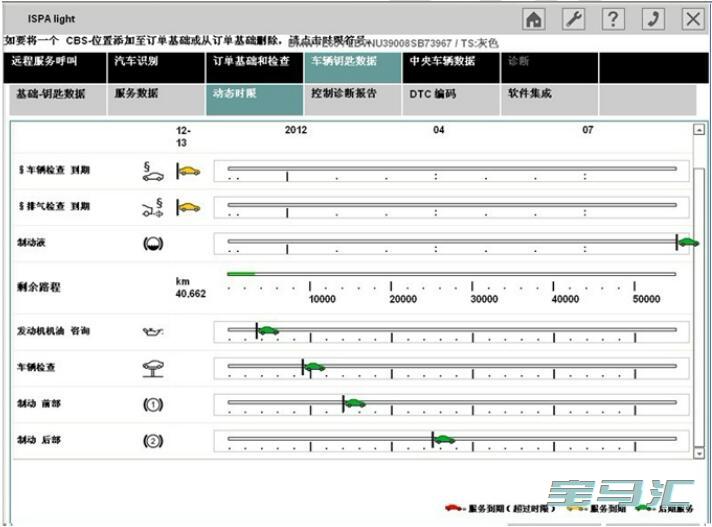This screenshot has width=712, height=527.
Task: Click the 制动 后部 label
Action: [x=39, y=440]
